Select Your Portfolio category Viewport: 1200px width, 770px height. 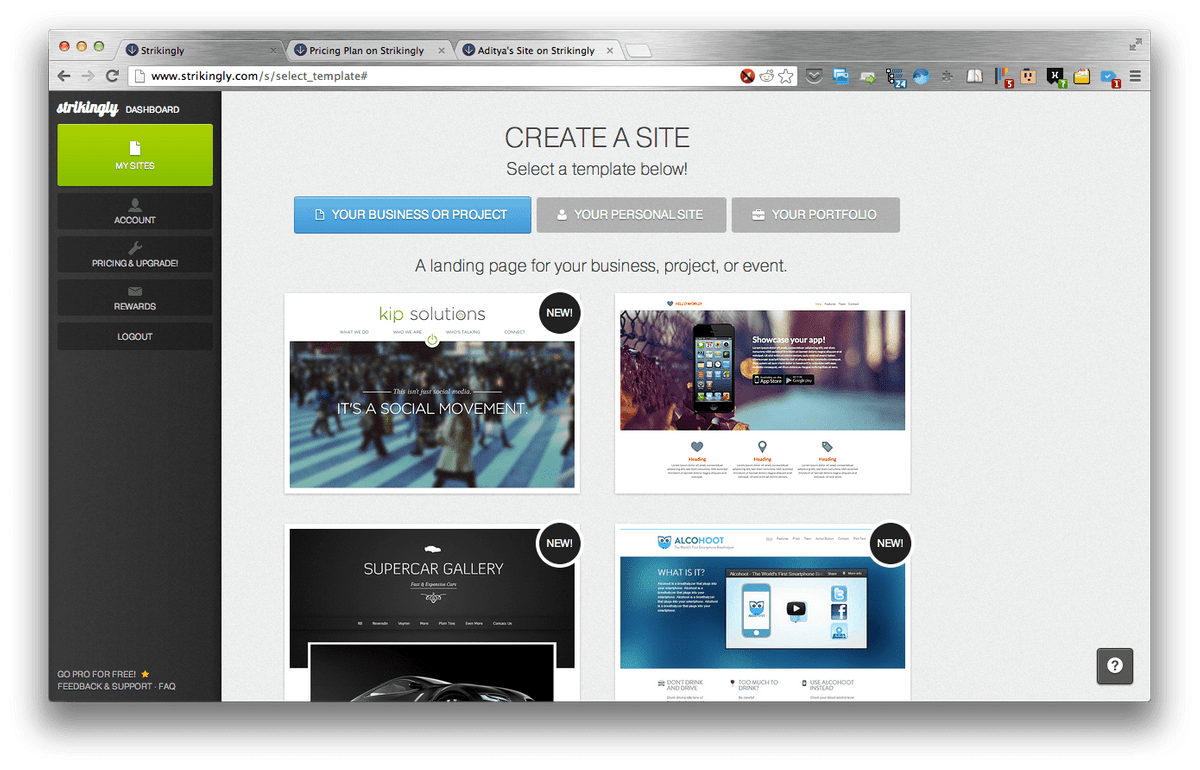click(815, 214)
